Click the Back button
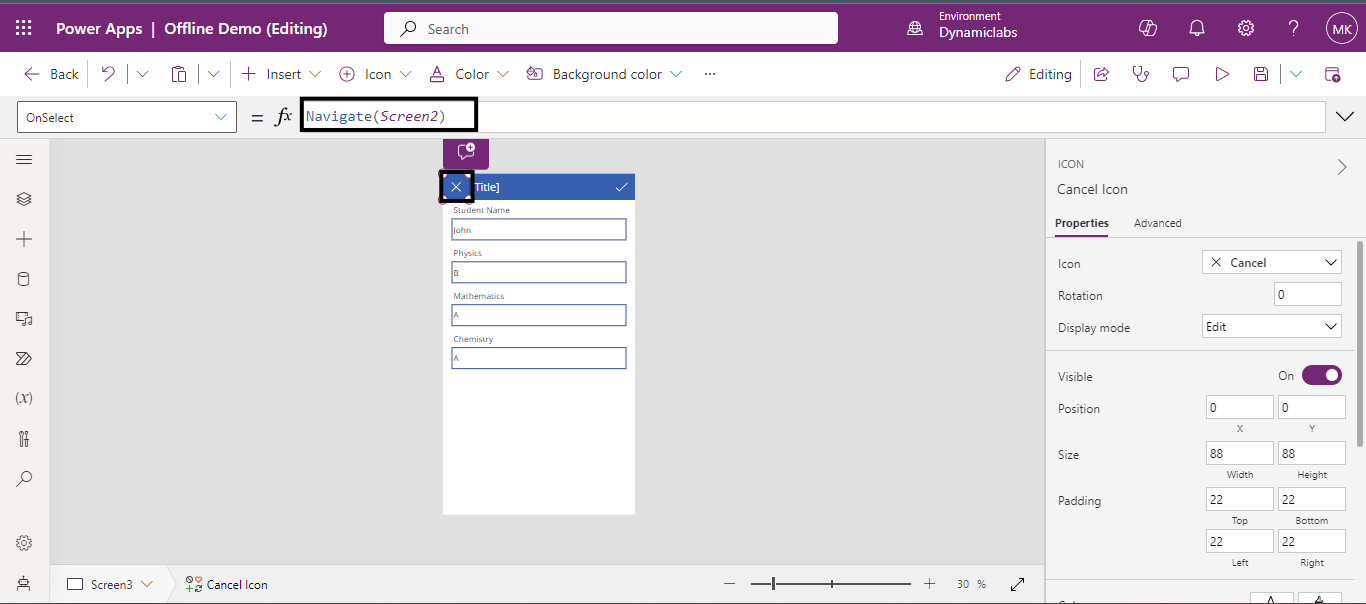The height and width of the screenshot is (604, 1366). 52,74
